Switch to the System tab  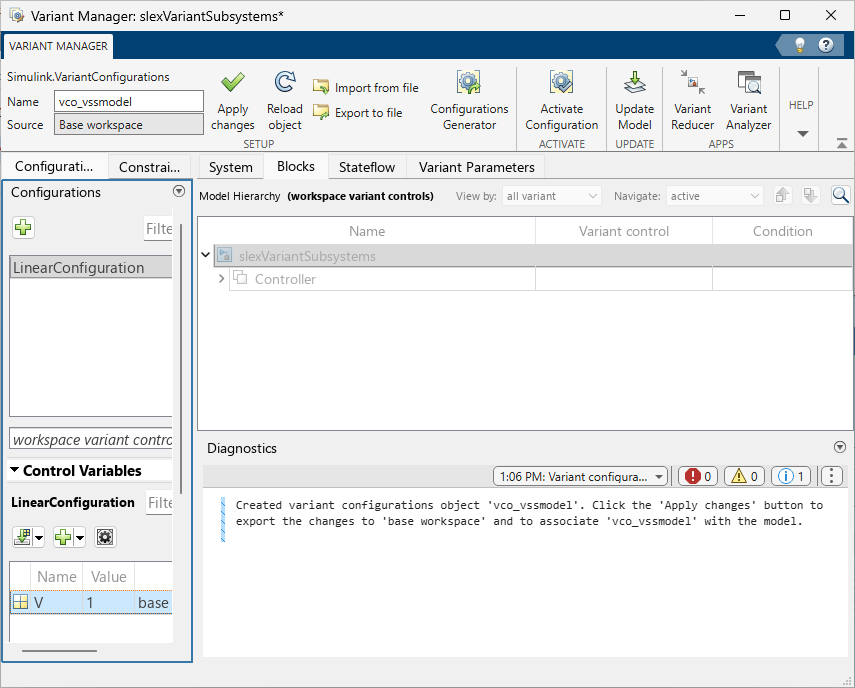coord(231,167)
